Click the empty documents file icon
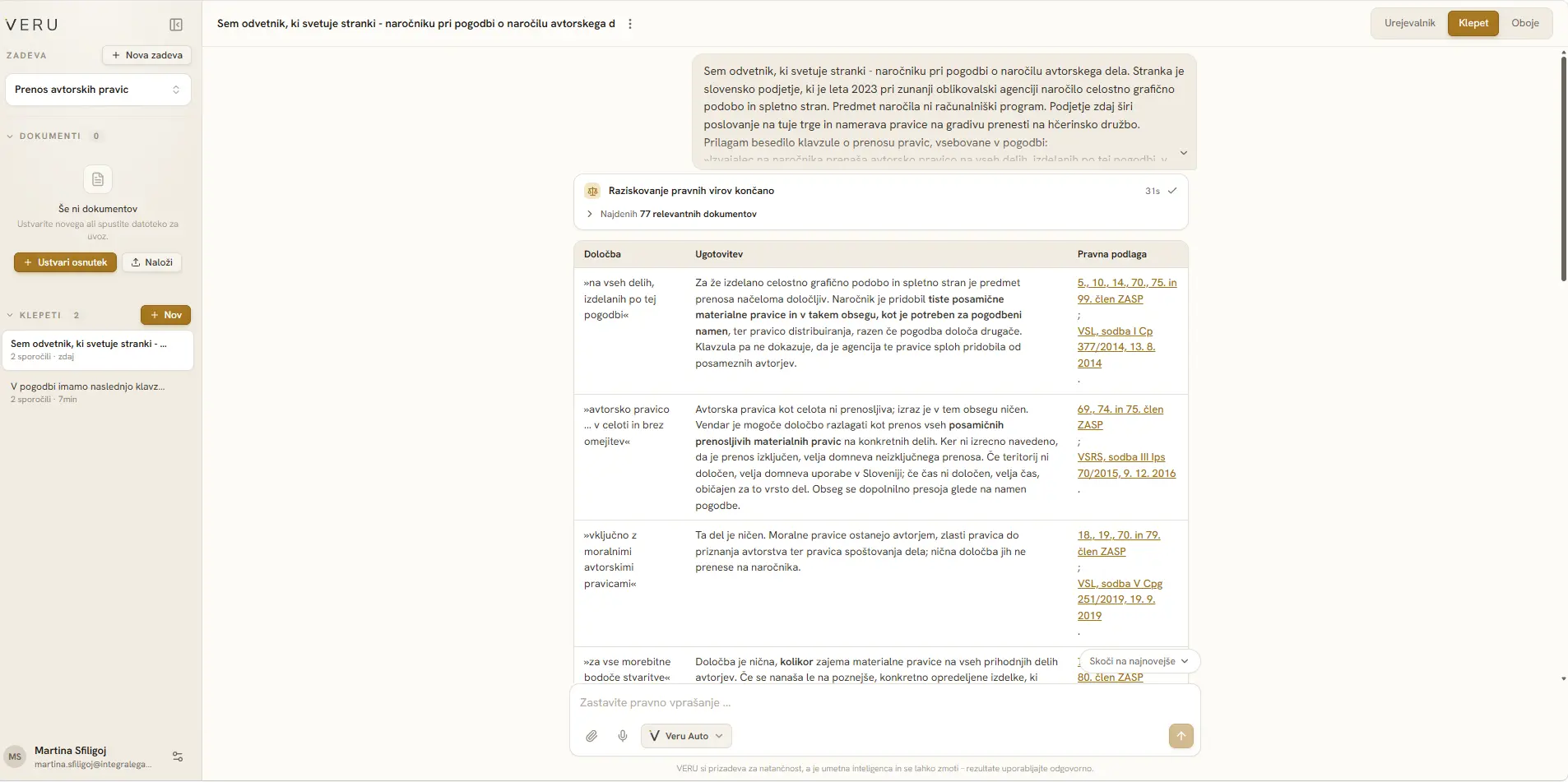Image resolution: width=1568 pixels, height=782 pixels. (98, 179)
